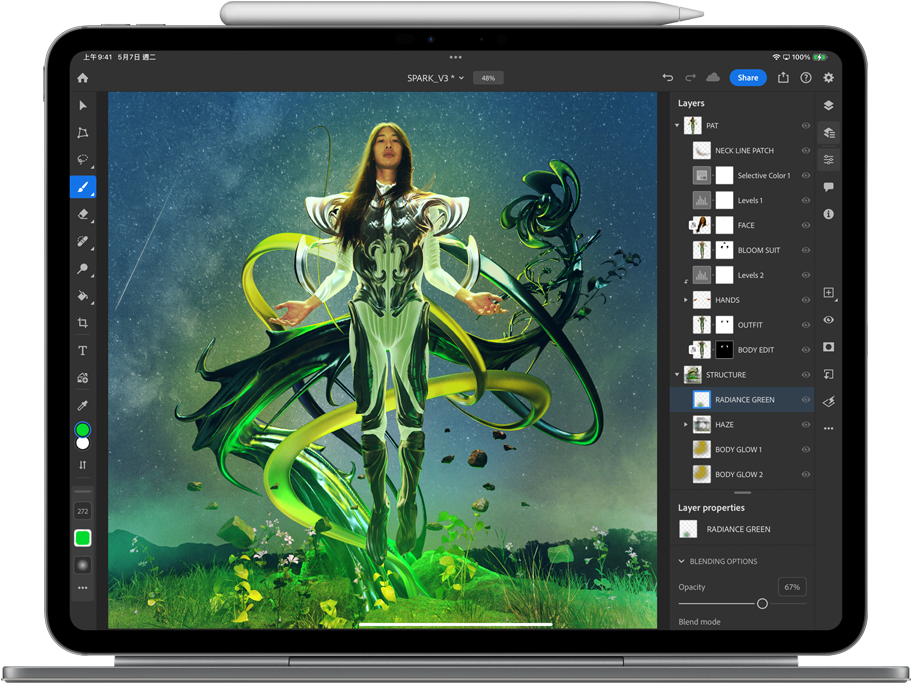The width and height of the screenshot is (912, 684).
Task: Open the Help question mark icon
Action: click(x=806, y=77)
